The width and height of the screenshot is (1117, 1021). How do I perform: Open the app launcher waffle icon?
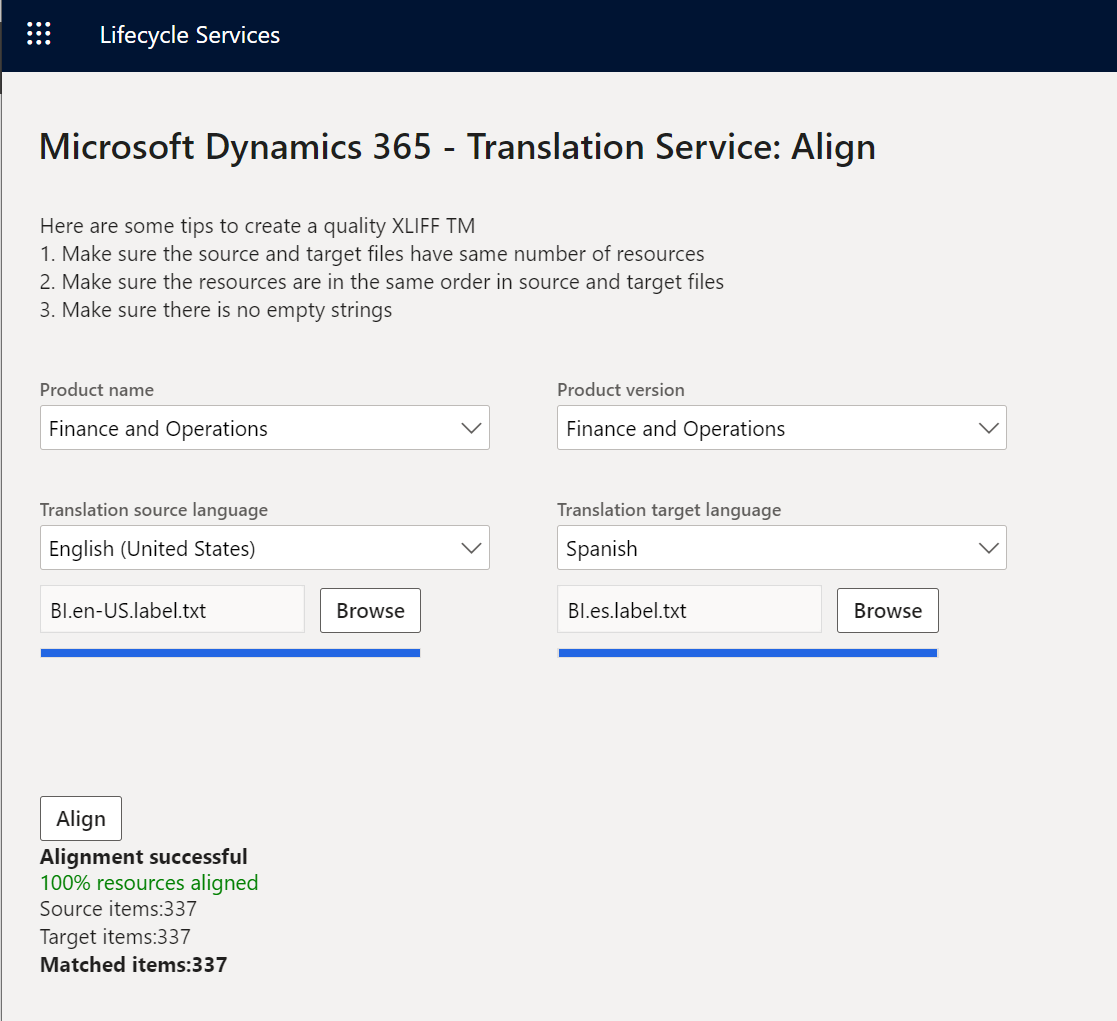pos(38,33)
